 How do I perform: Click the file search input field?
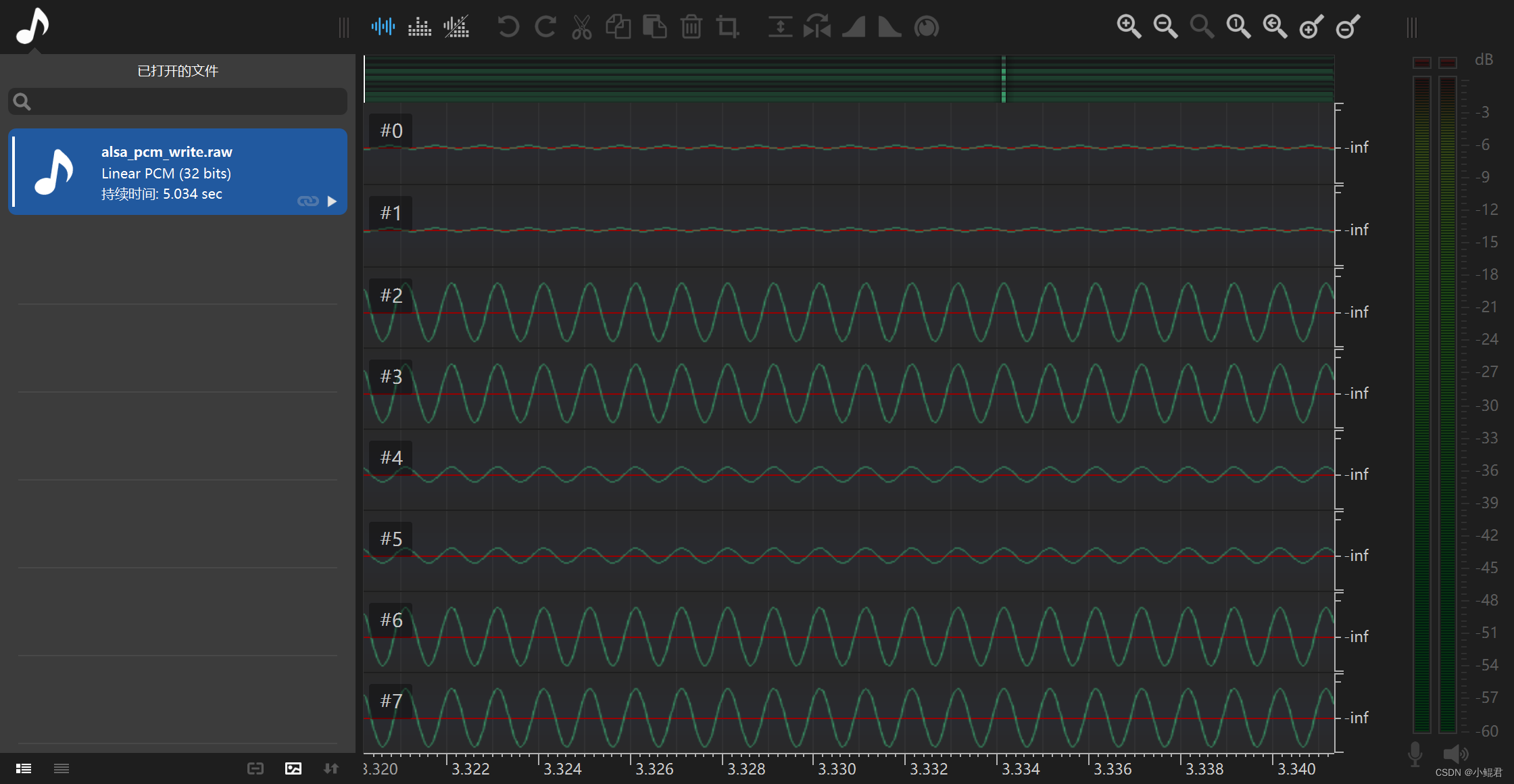tap(178, 101)
